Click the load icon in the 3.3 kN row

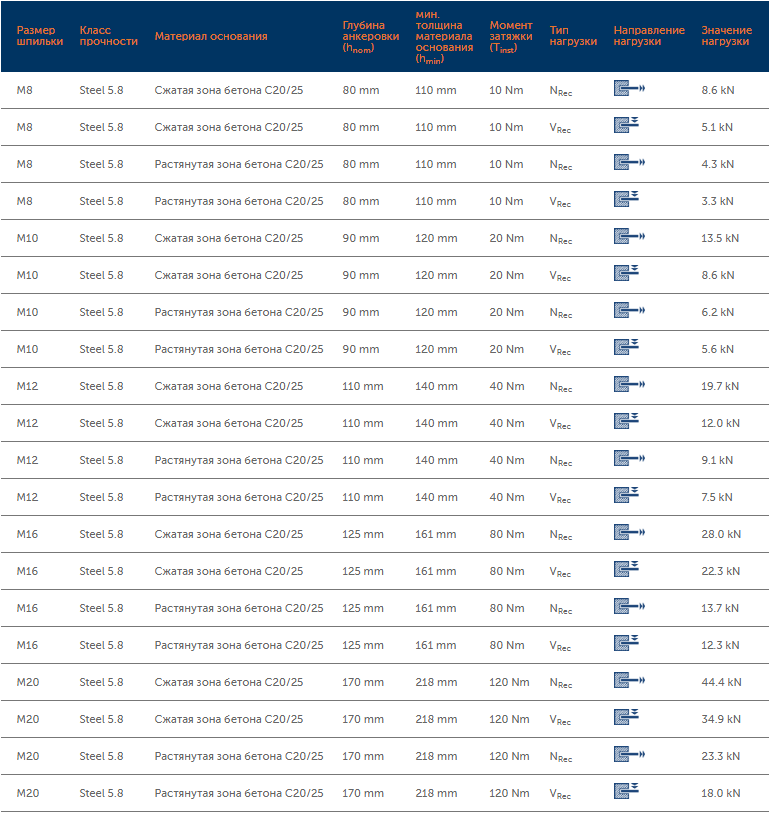click(626, 201)
